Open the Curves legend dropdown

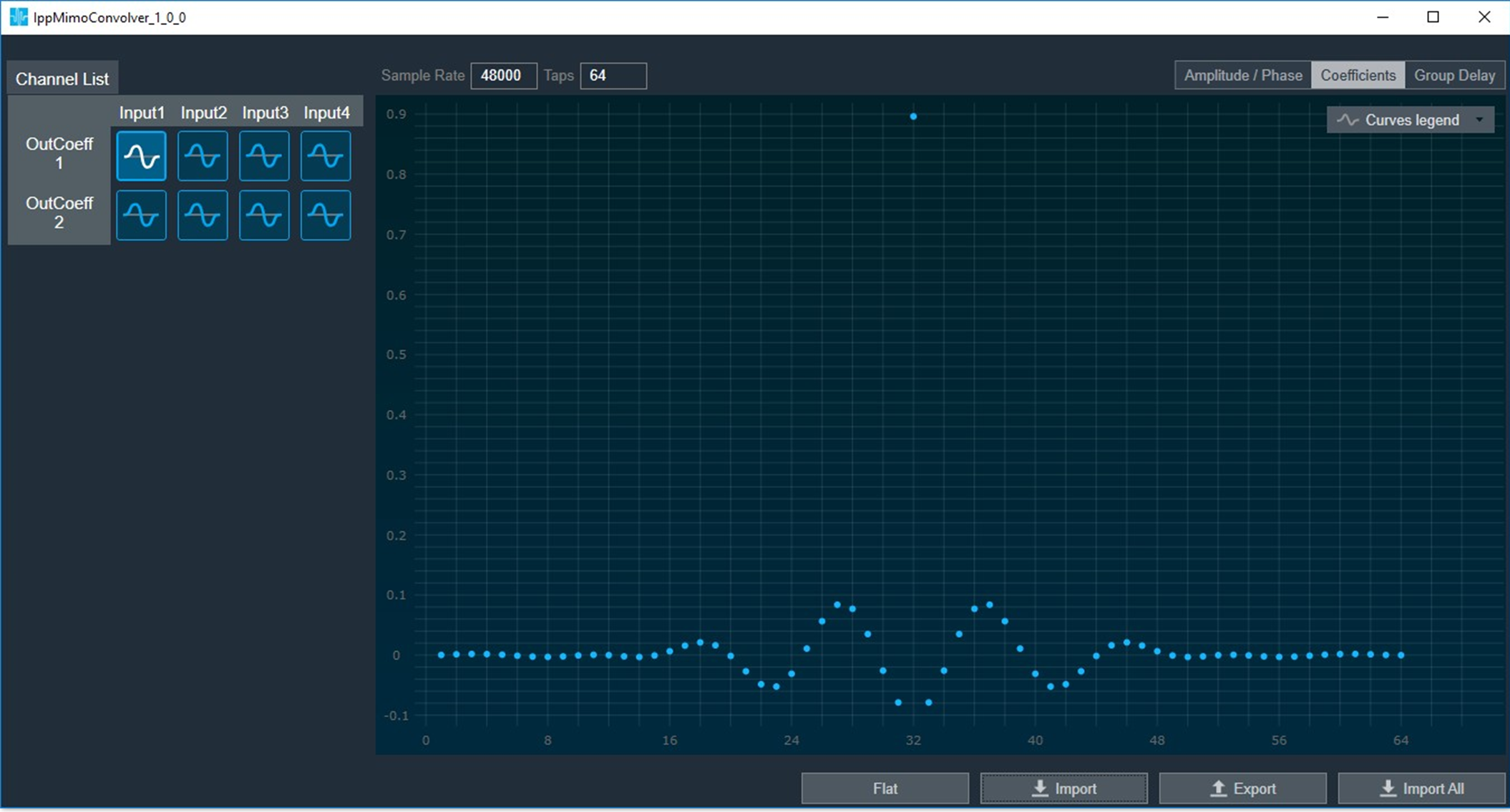coord(1410,120)
